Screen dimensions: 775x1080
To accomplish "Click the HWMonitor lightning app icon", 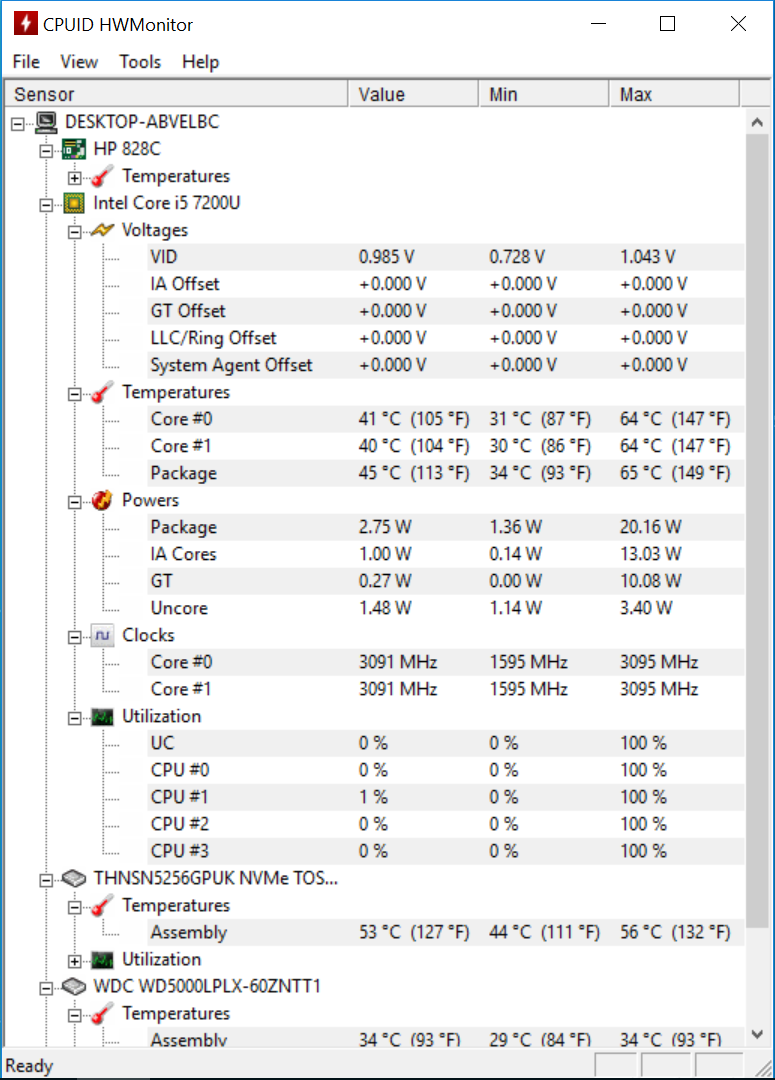I will coord(25,23).
